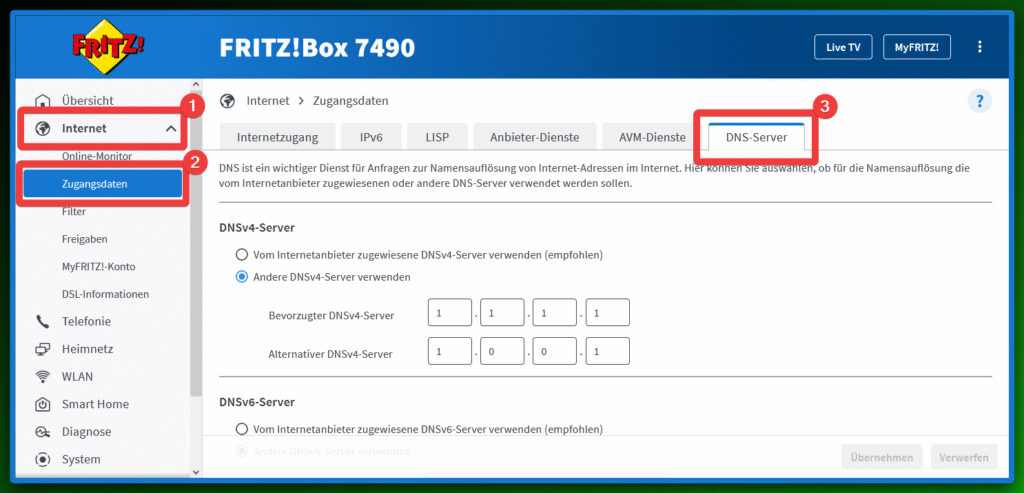Click the Übersicht home icon
Image resolution: width=1024 pixels, height=493 pixels.
pos(43,101)
